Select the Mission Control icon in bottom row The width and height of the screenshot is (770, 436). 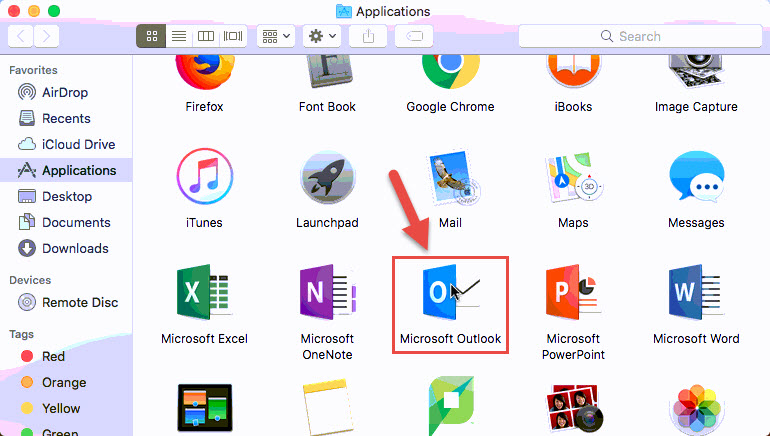[204, 408]
